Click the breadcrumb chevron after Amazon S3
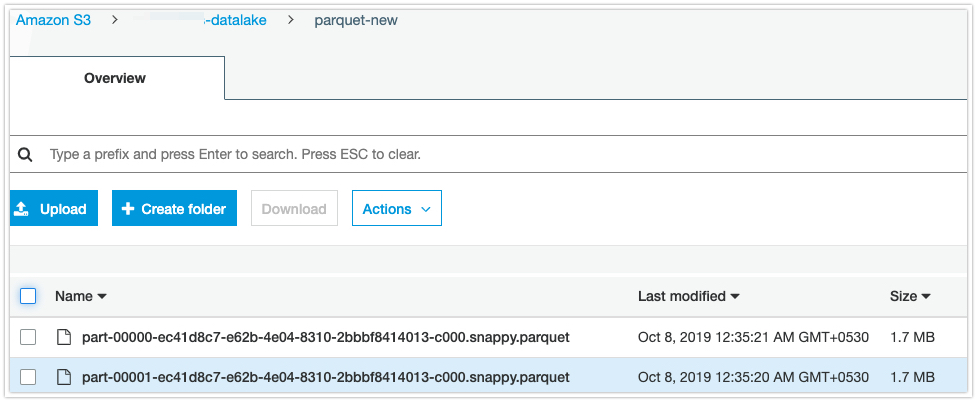 115,20
